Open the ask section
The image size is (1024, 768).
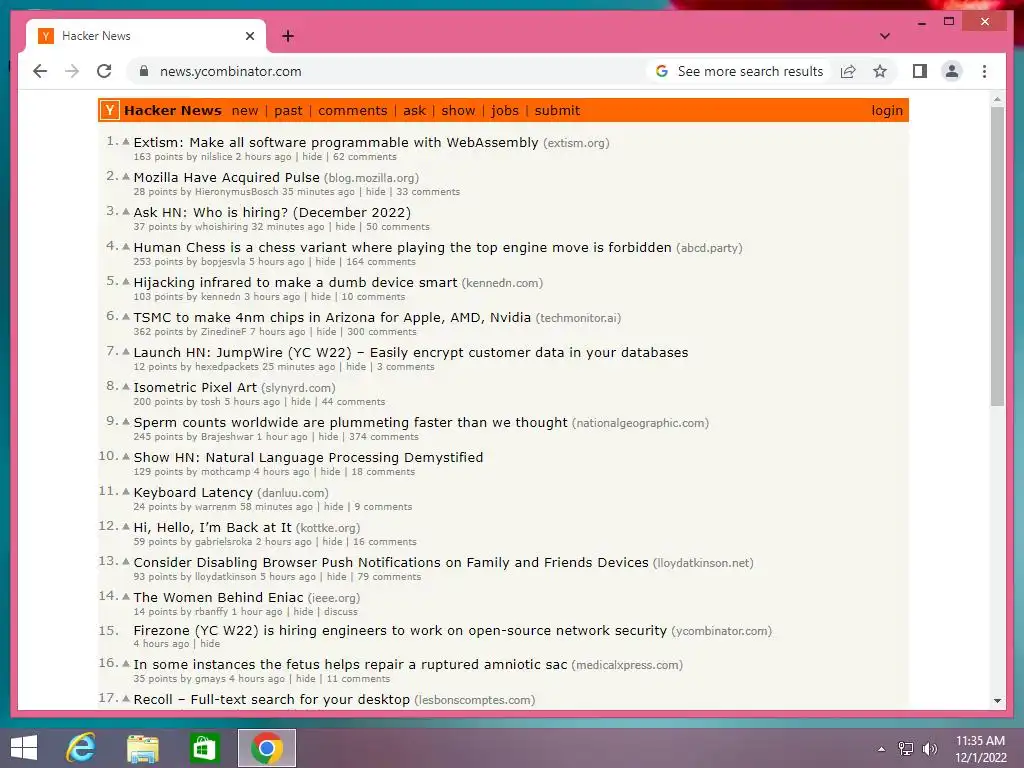point(414,110)
